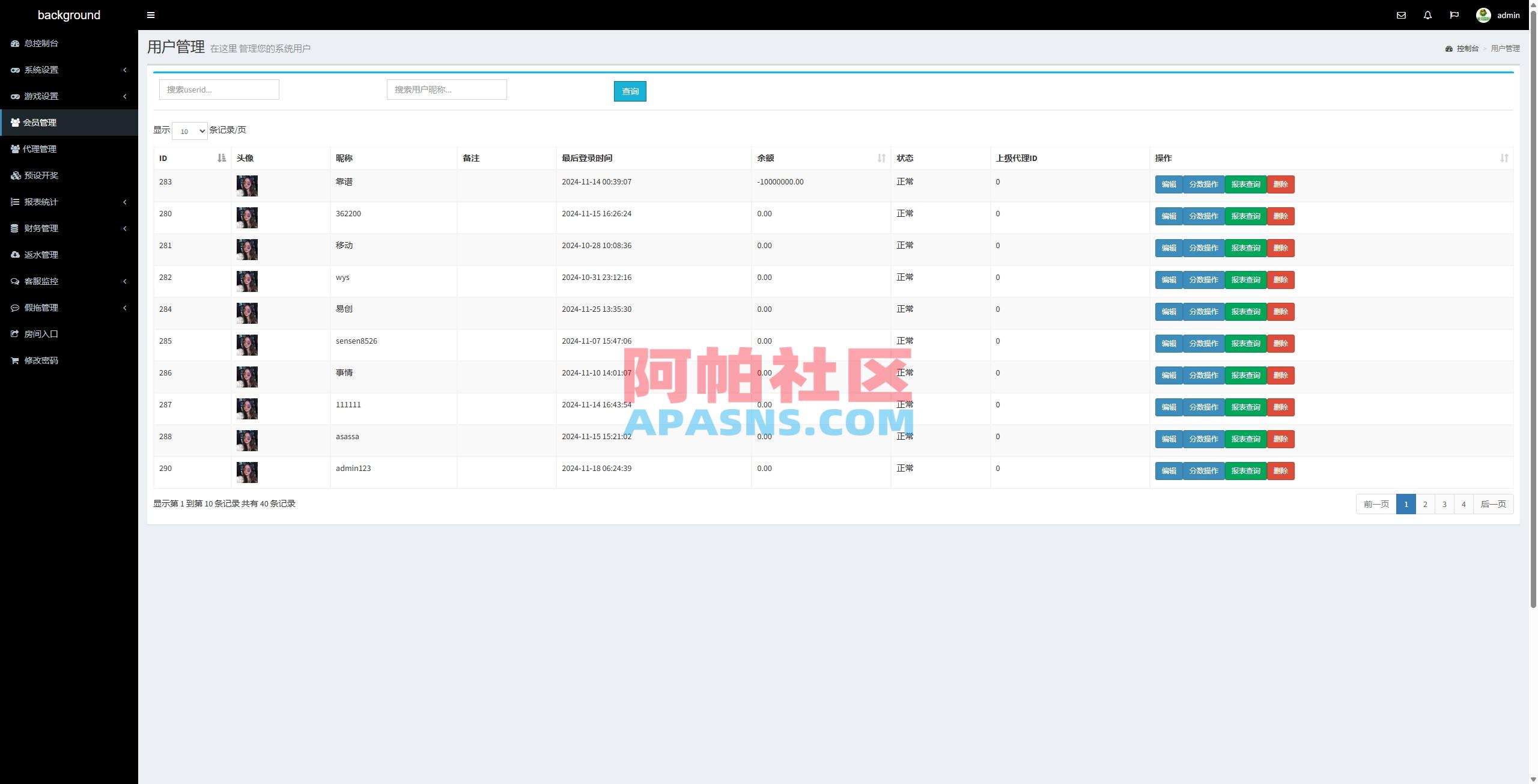Select the 修改密码 cart icon
Screen dimensions: 1538x784
click(x=15, y=360)
